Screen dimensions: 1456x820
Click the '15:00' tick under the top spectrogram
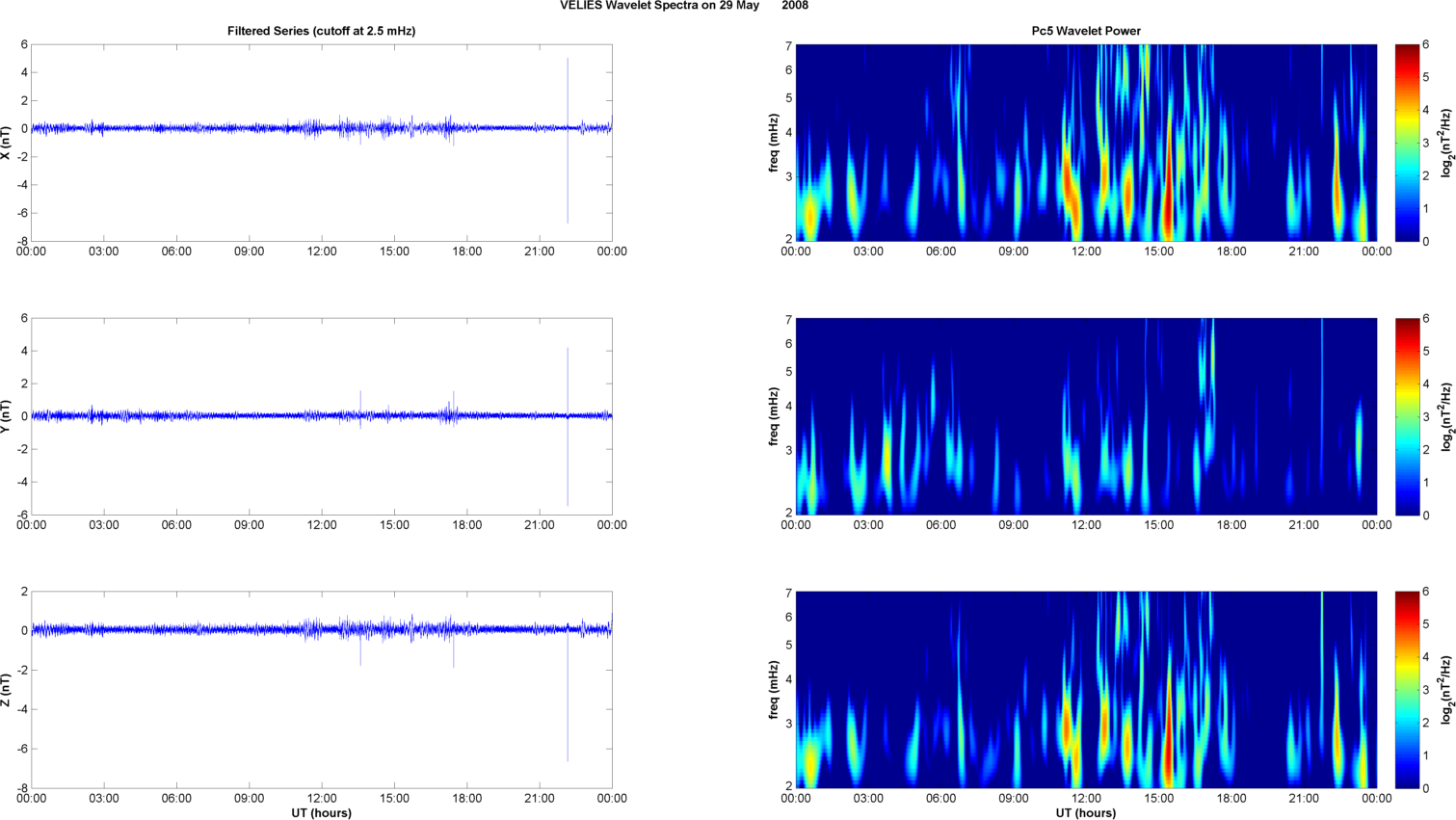1159,251
